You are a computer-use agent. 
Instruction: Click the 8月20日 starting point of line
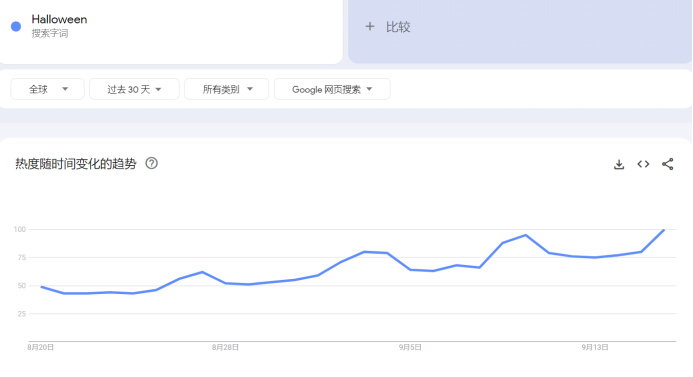(x=41, y=287)
